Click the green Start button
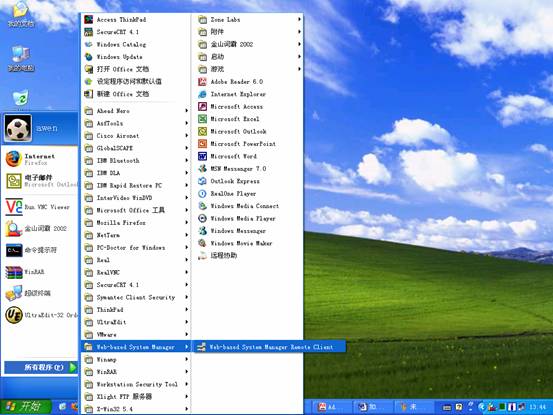Viewport: 553px width, 415px height. point(25,407)
